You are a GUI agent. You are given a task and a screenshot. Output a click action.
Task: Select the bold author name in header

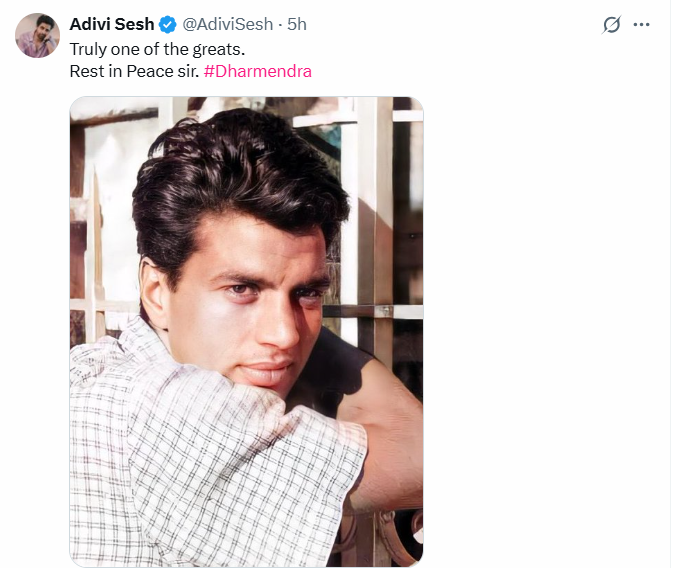(112, 25)
